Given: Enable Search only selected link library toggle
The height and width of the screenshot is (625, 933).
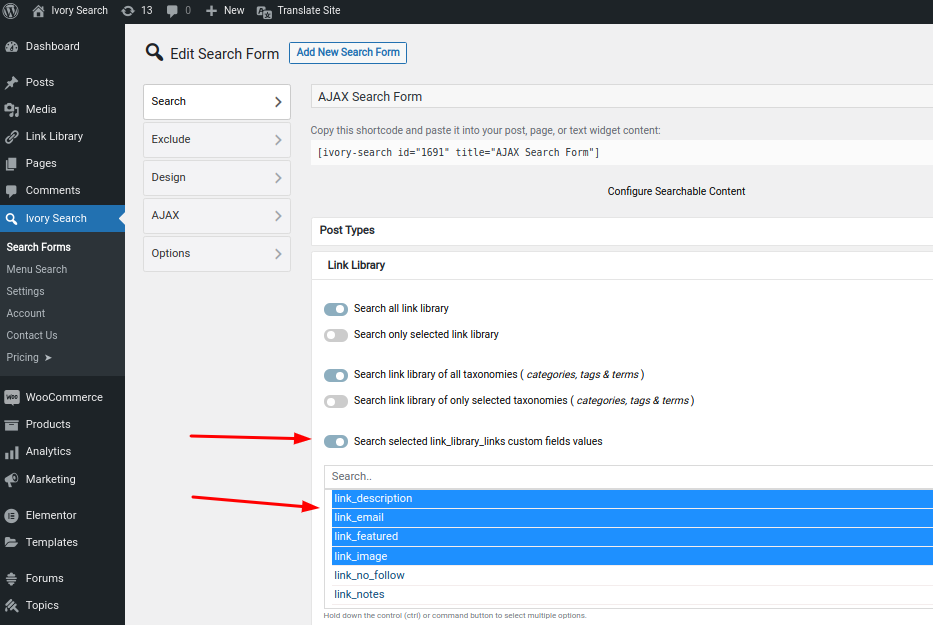Looking at the screenshot, I should [x=336, y=335].
